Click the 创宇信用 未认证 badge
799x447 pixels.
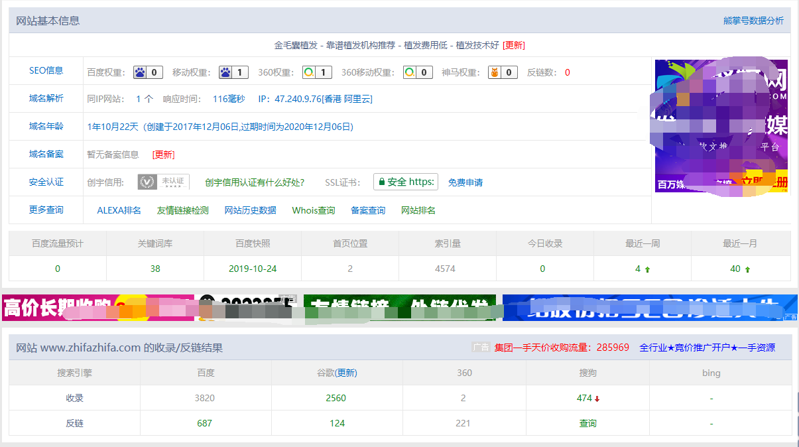[163, 182]
